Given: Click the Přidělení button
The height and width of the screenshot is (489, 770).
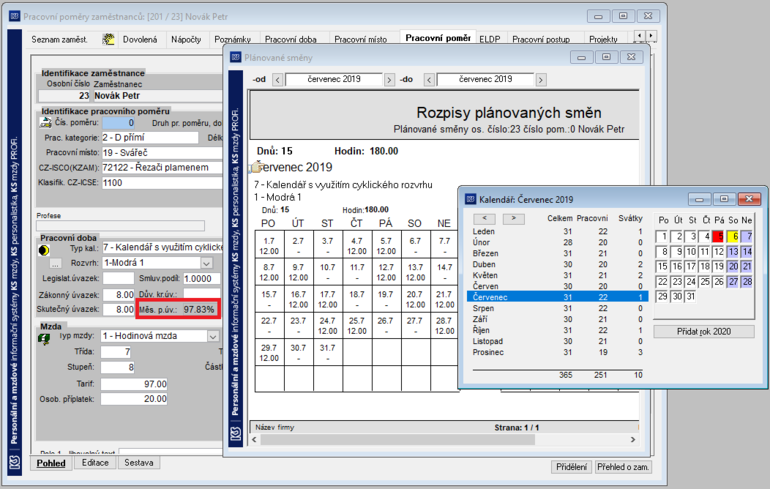Looking at the screenshot, I should click(x=571, y=467).
